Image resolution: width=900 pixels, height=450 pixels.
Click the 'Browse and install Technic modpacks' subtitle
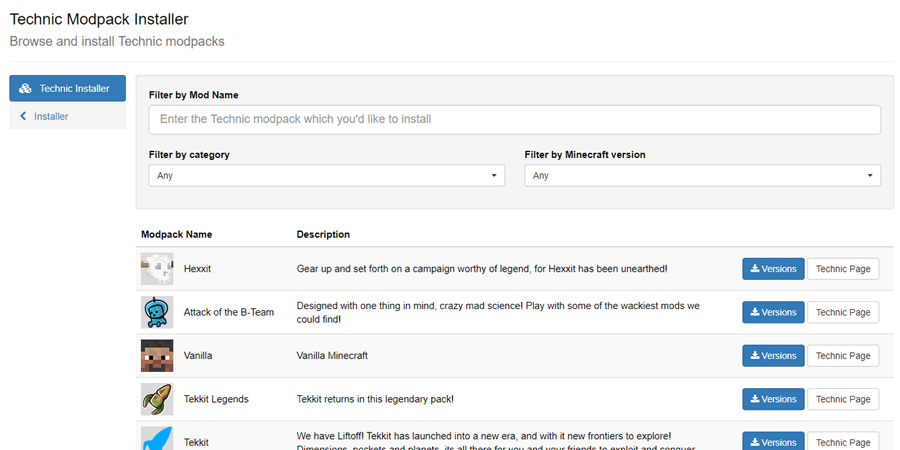pyautogui.click(x=117, y=42)
